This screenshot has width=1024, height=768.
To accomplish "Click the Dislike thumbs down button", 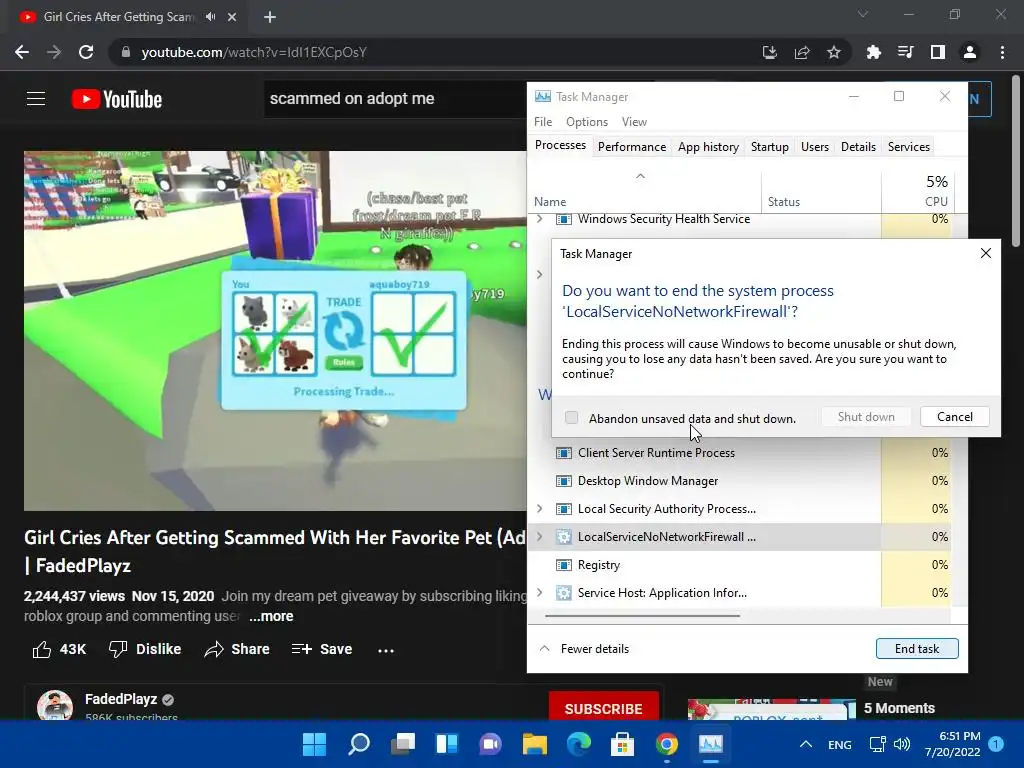I will 145,649.
